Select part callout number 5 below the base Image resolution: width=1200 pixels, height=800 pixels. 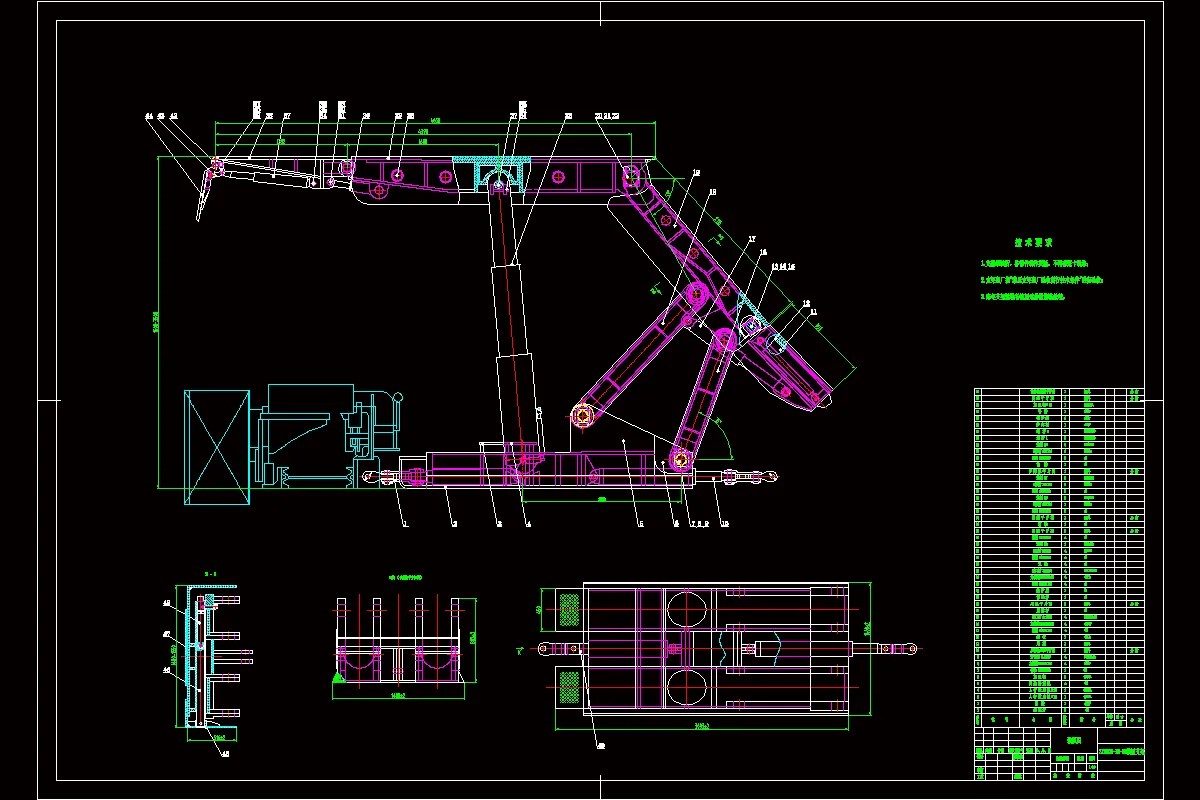(x=640, y=523)
